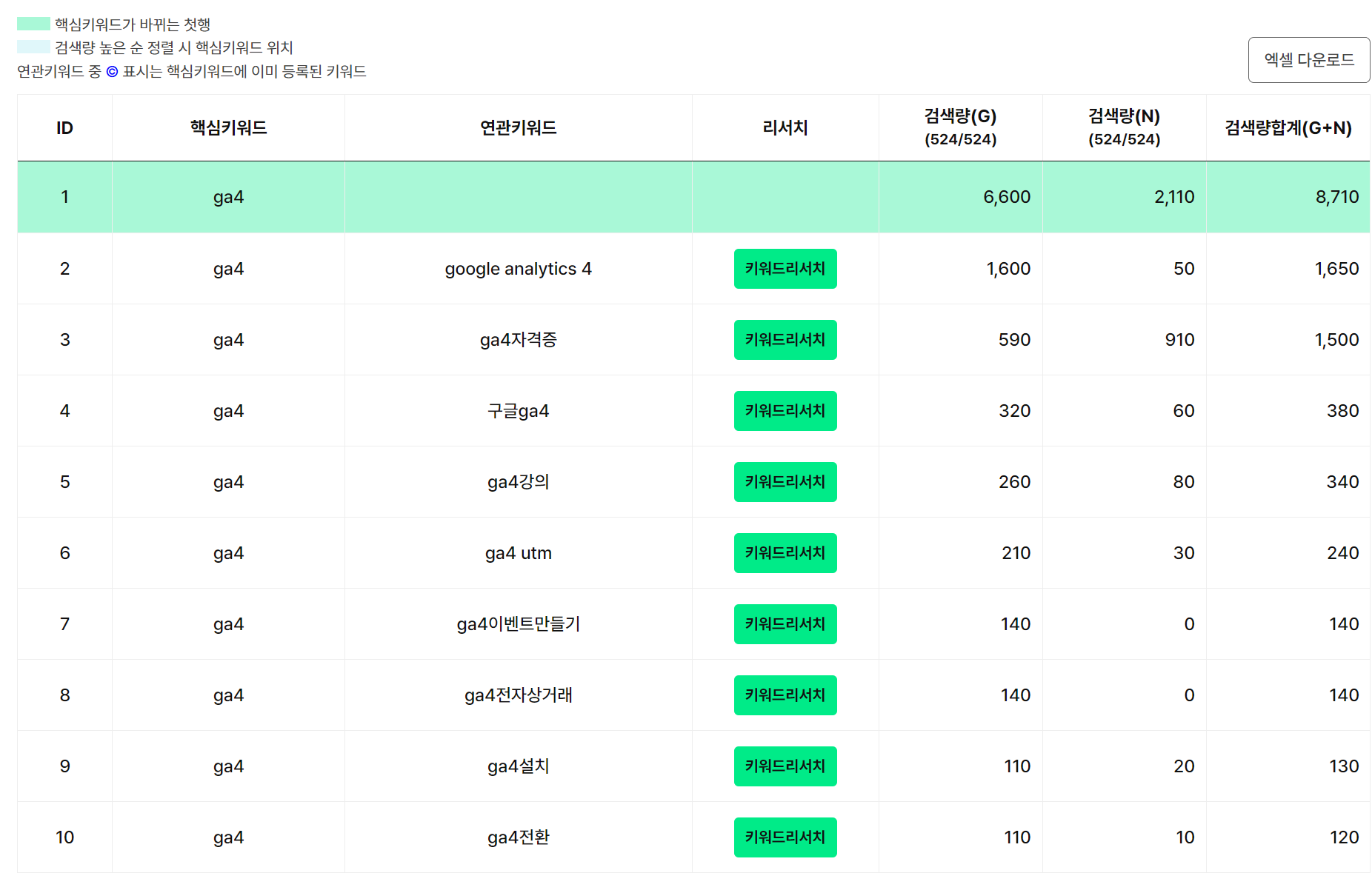Click the 핵심키워드 column header
1372x873 pixels.
pyautogui.click(x=228, y=128)
